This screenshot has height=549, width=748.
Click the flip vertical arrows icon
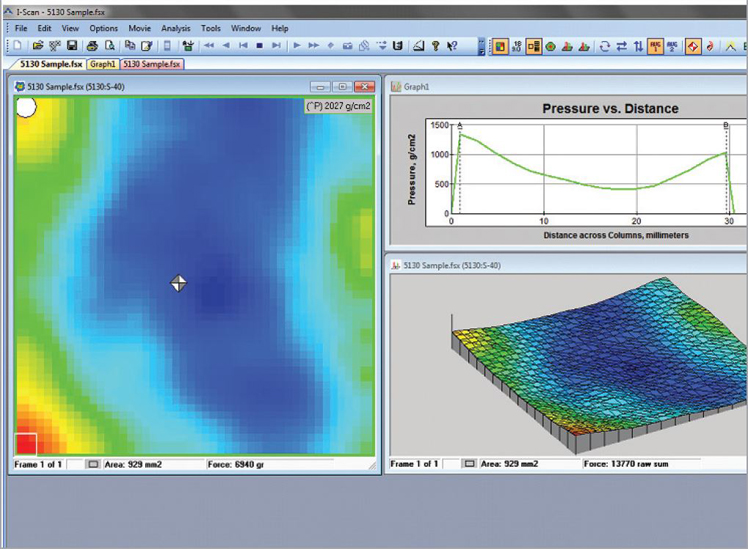point(637,46)
